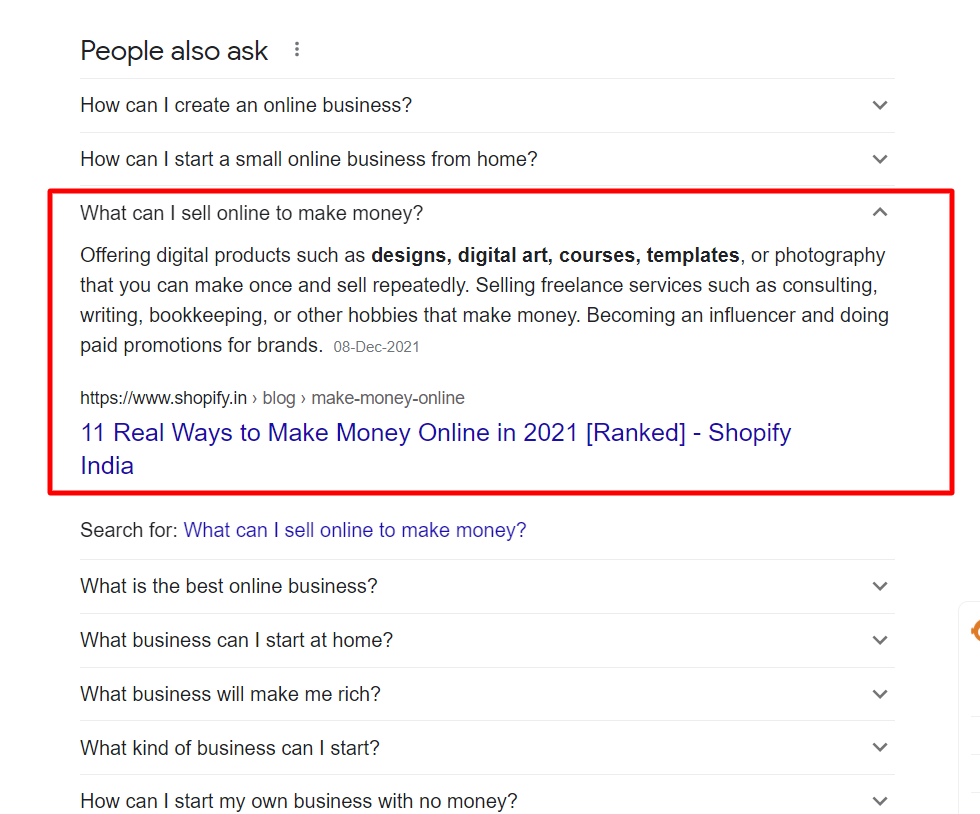Click the chevron for 'What business will make me rich?'
The image size is (980, 814).
(880, 694)
